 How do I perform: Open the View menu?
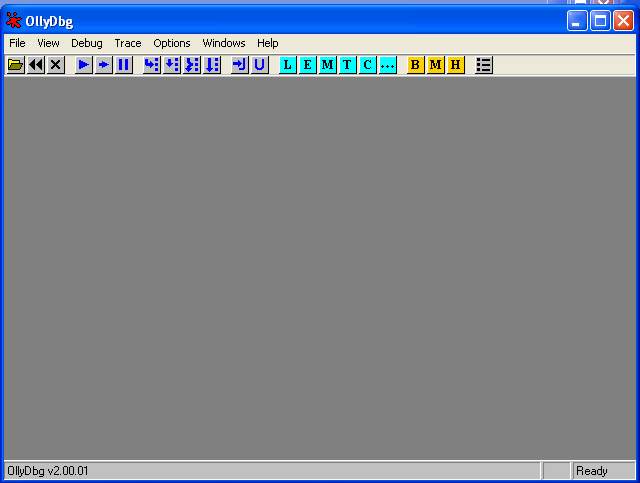coord(48,43)
